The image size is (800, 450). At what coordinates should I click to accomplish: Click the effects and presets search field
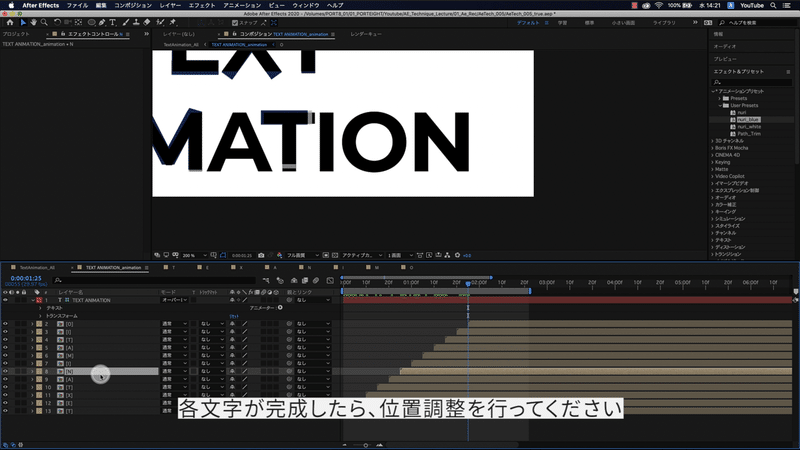[752, 82]
